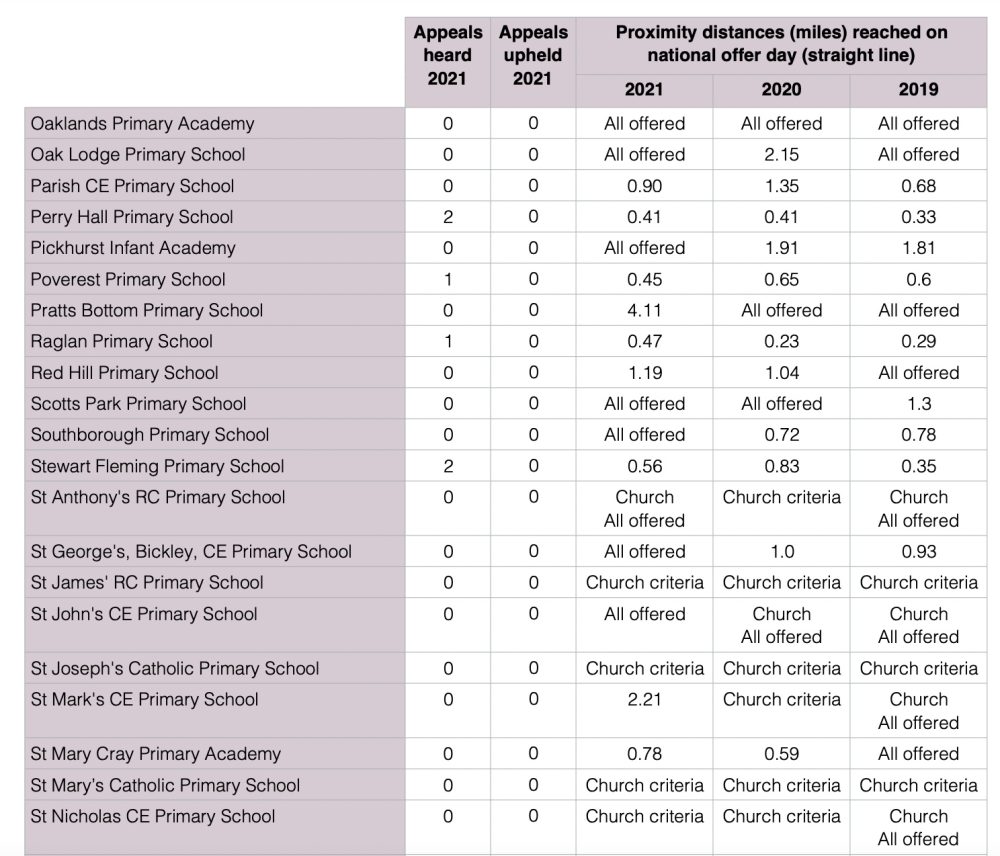
Task: Click the Raglan Primary School row label
Action: click(x=121, y=341)
